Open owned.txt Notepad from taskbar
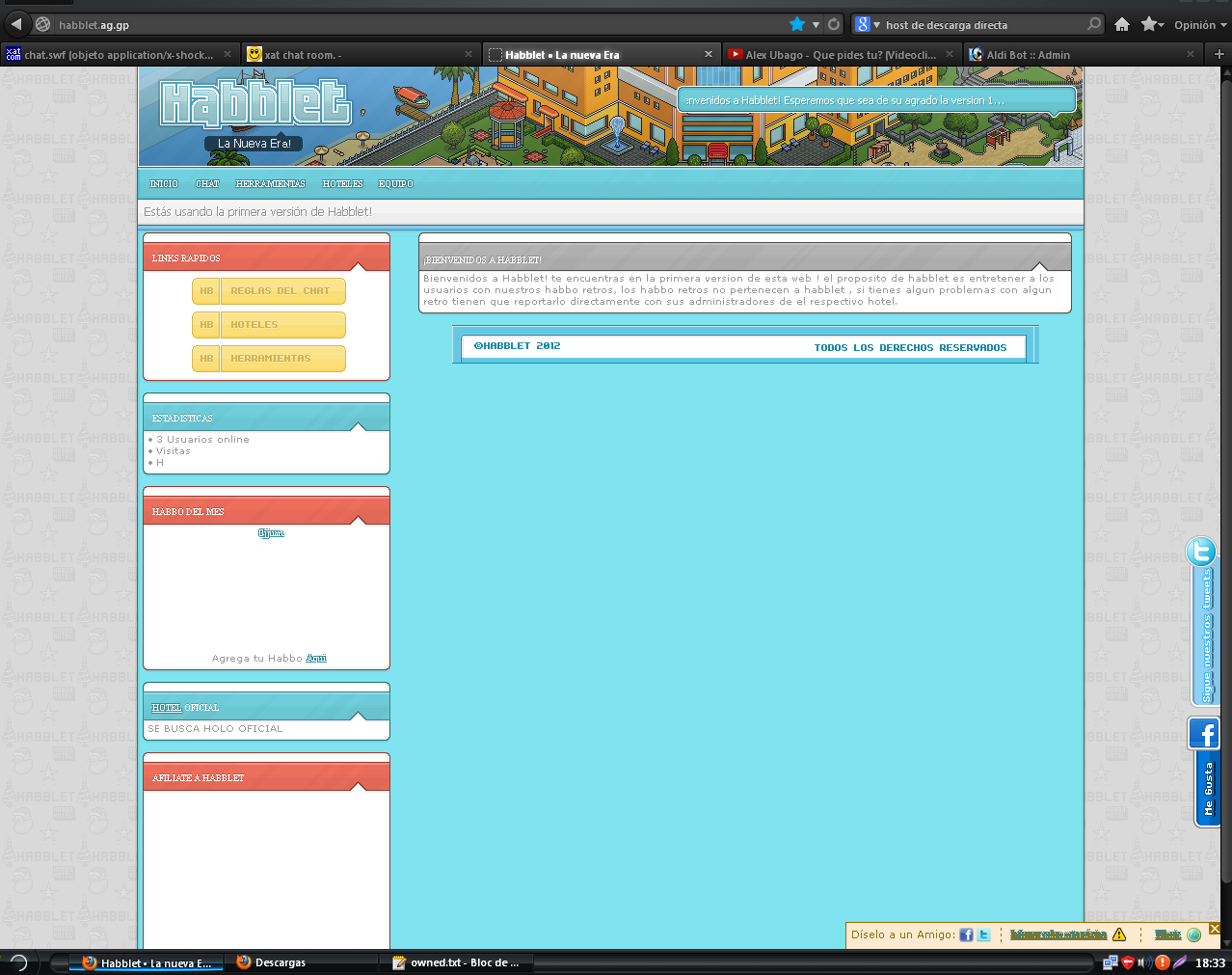 tap(455, 962)
